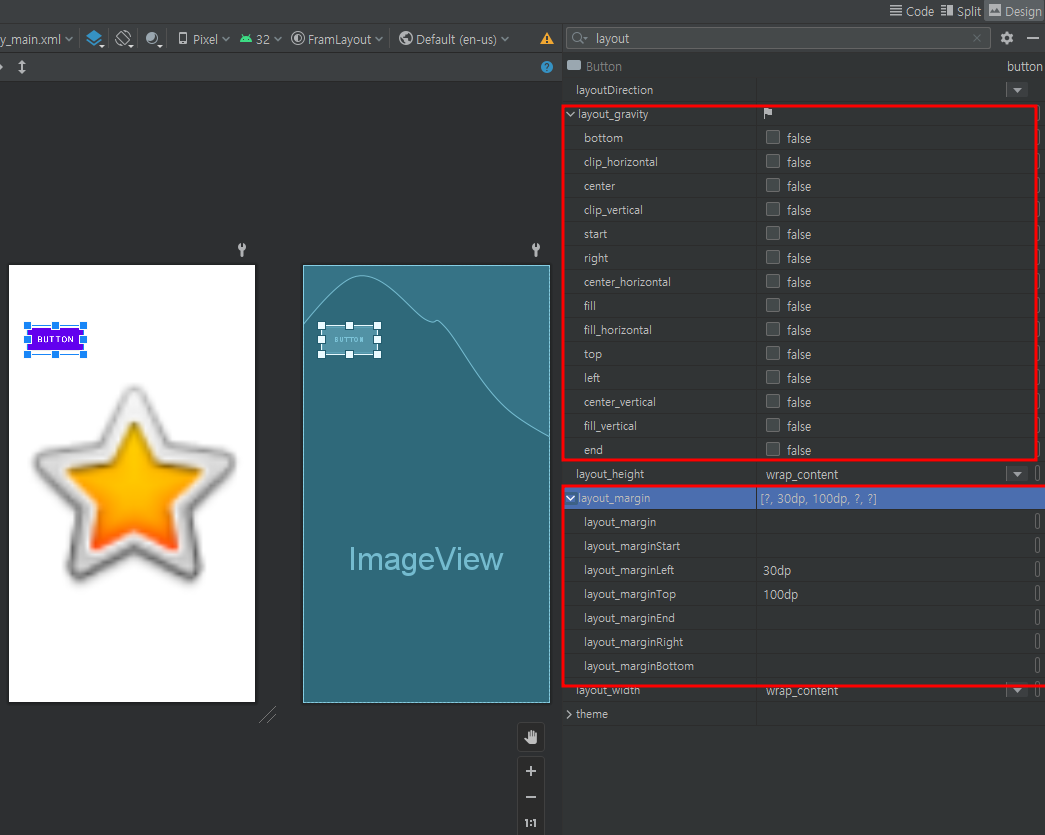Click the empty layout_marginStart field

pos(894,546)
